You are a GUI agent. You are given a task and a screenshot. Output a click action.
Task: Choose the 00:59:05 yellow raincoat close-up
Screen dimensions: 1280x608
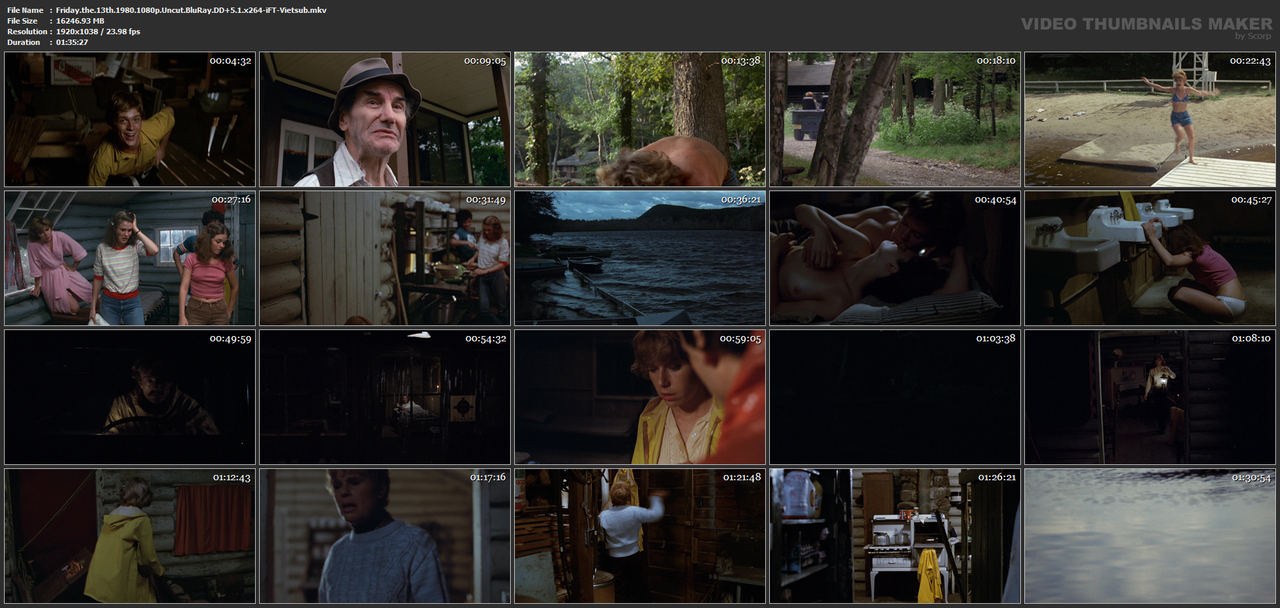(x=640, y=397)
